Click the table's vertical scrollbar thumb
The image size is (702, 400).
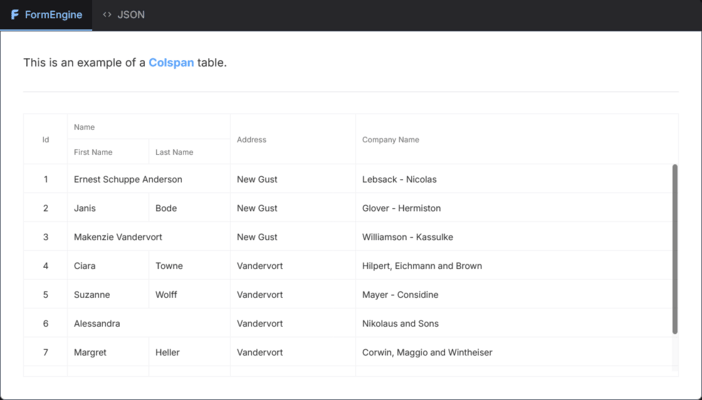coord(675,249)
